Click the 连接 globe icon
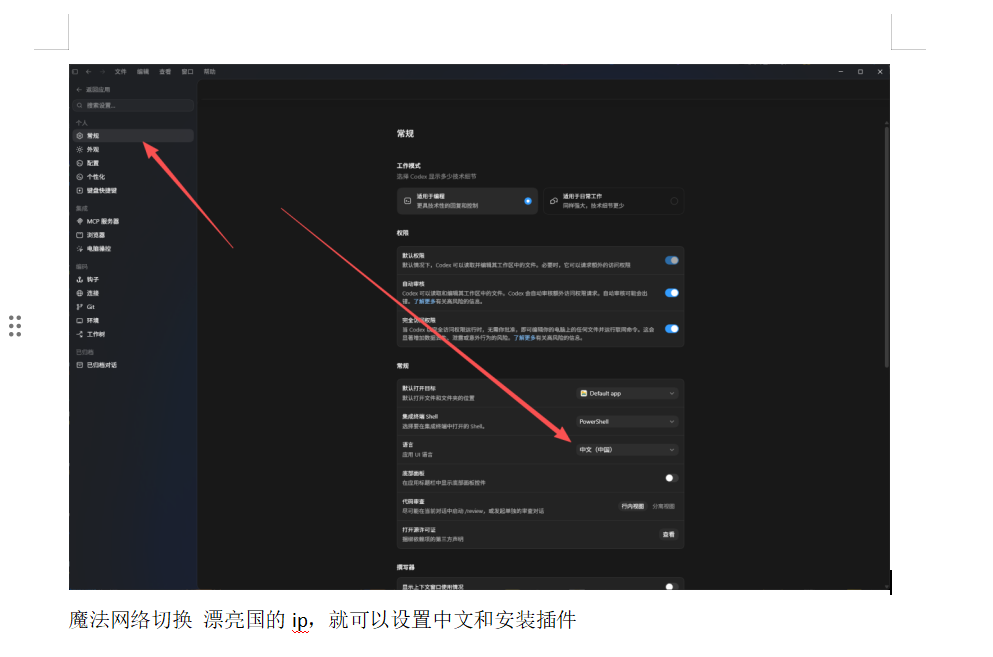 click(x=80, y=293)
